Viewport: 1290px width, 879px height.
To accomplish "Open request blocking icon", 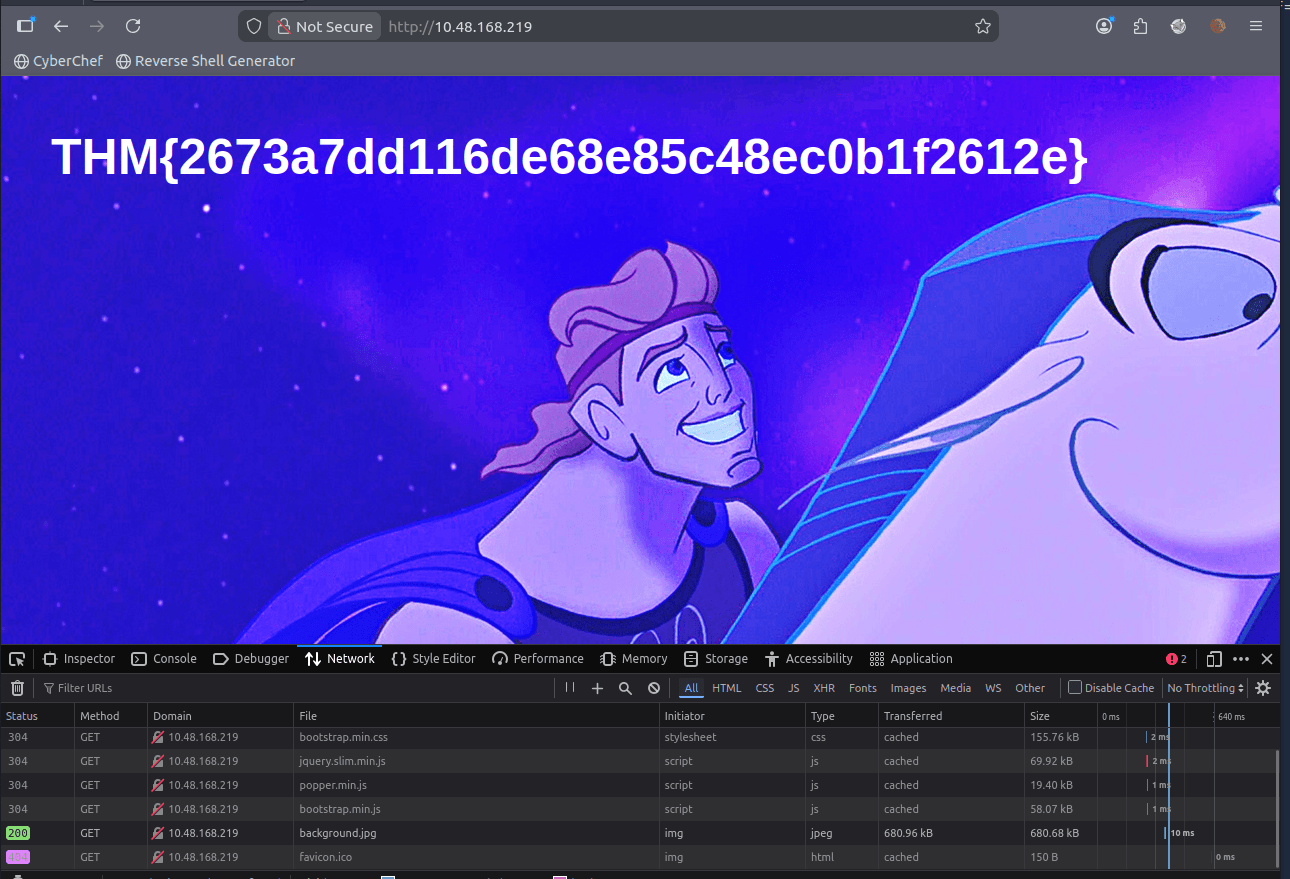I will [x=654, y=688].
